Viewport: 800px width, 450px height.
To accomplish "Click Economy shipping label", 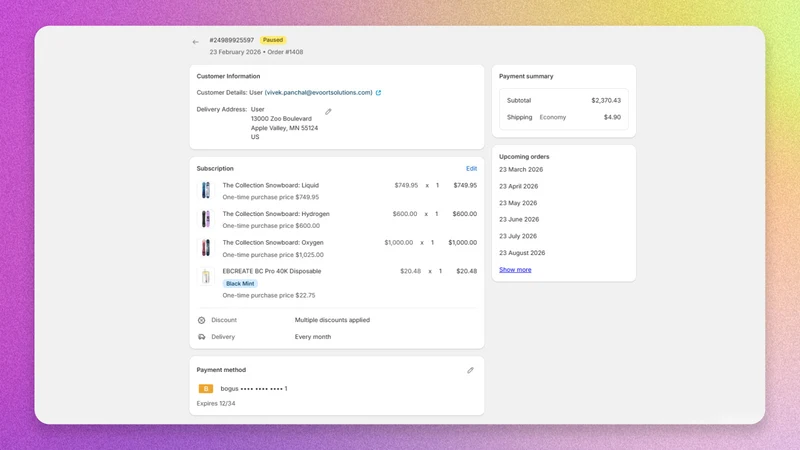I will pos(553,117).
